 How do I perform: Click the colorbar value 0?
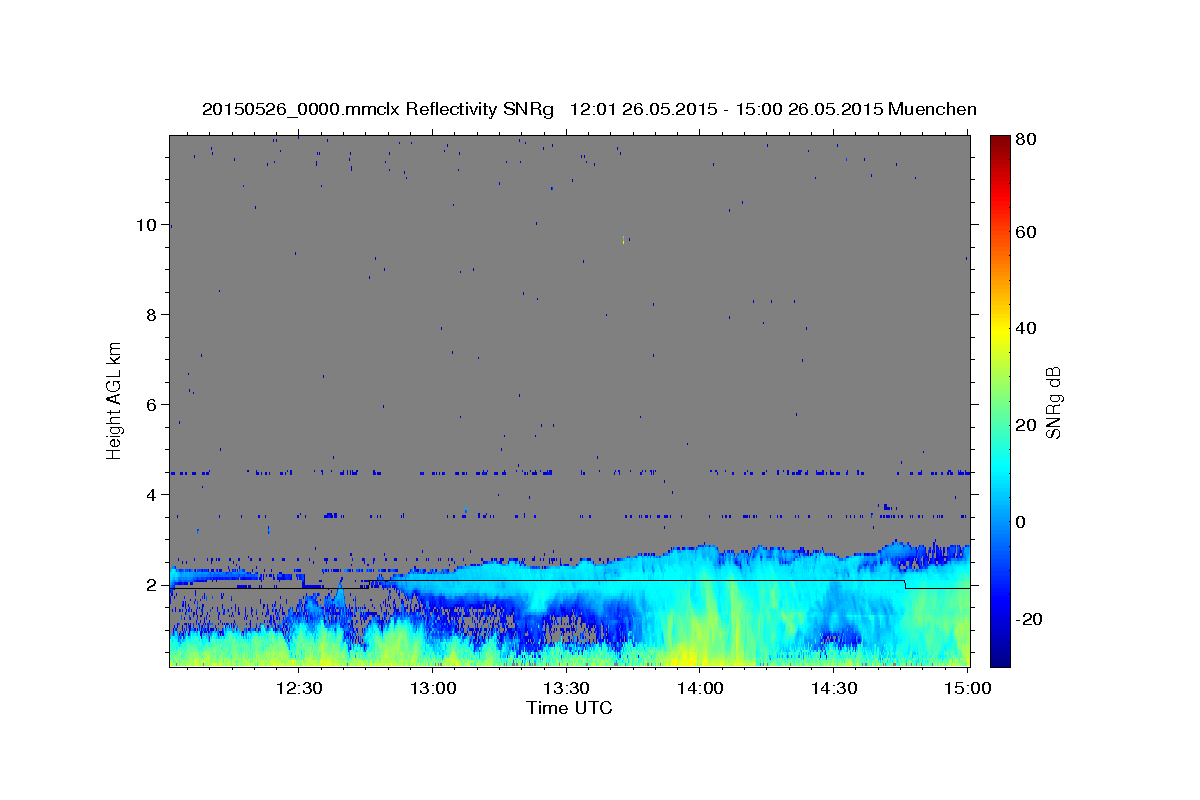point(1021,522)
